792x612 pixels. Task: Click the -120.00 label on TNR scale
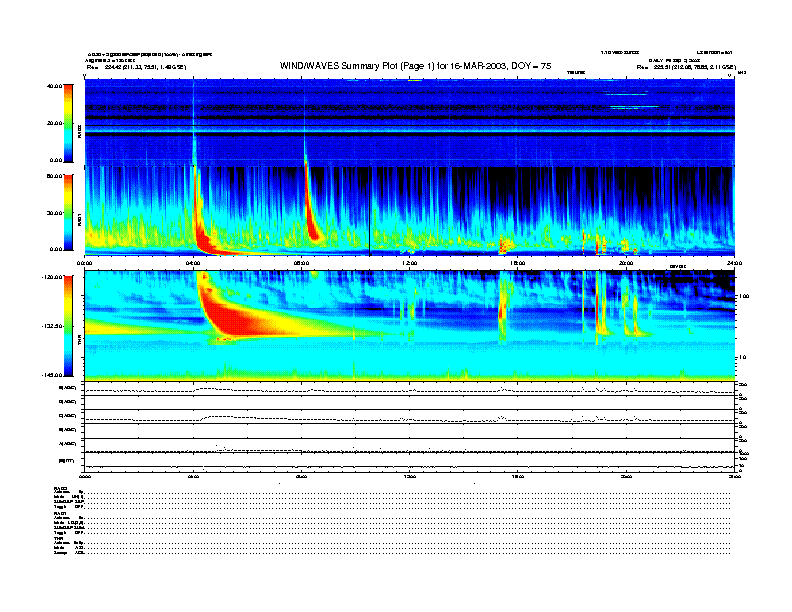(x=52, y=277)
